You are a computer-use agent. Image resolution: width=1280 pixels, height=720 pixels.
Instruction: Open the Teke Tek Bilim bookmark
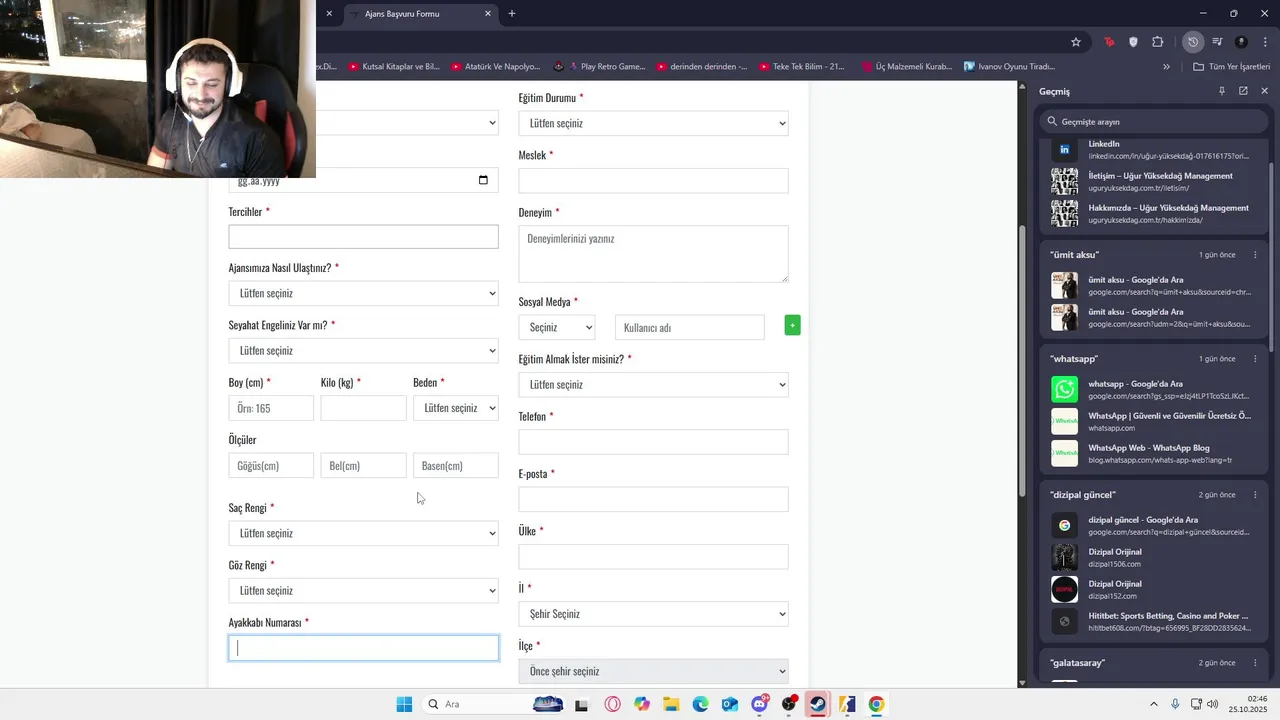click(x=801, y=67)
